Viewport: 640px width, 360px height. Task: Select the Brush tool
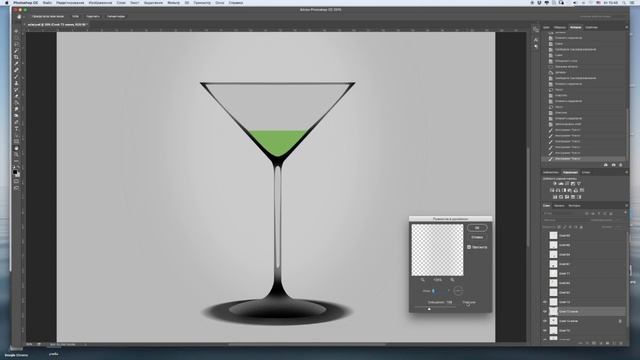click(16, 77)
